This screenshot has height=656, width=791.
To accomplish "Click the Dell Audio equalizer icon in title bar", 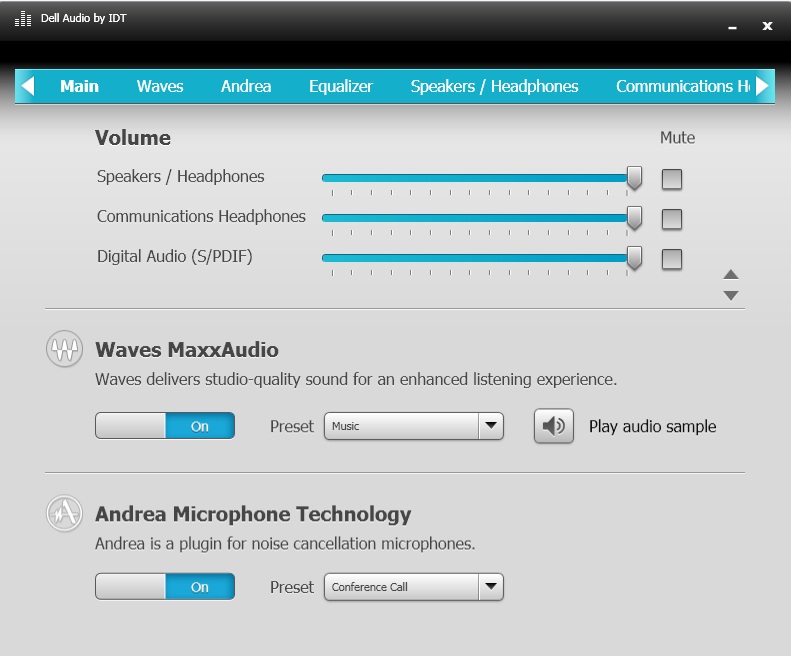I will 23,19.
